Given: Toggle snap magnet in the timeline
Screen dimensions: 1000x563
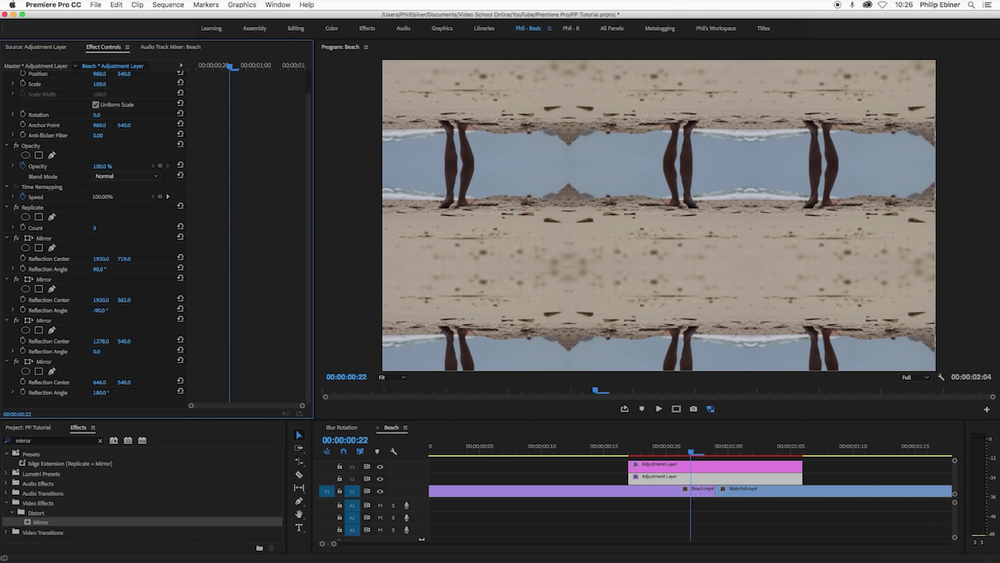Looking at the screenshot, I should 343,452.
